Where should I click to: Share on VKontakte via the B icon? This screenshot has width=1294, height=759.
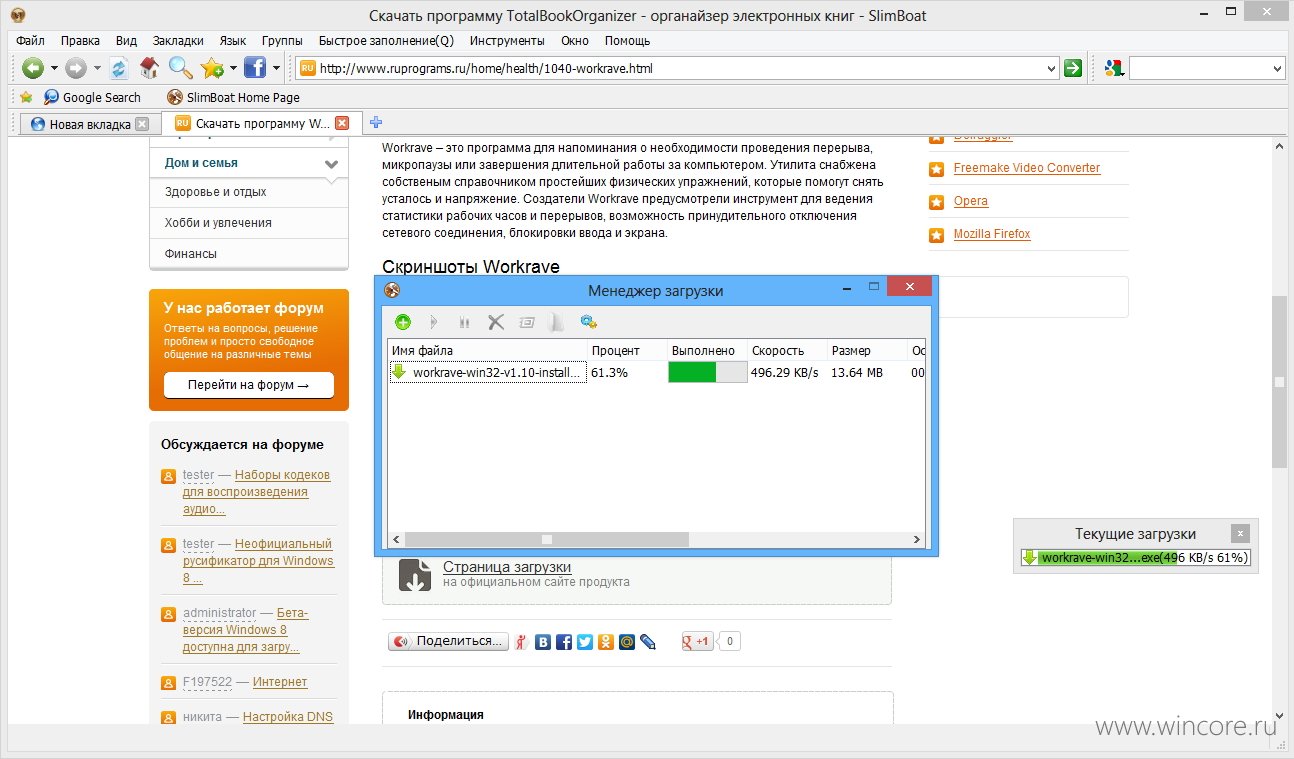coord(543,642)
